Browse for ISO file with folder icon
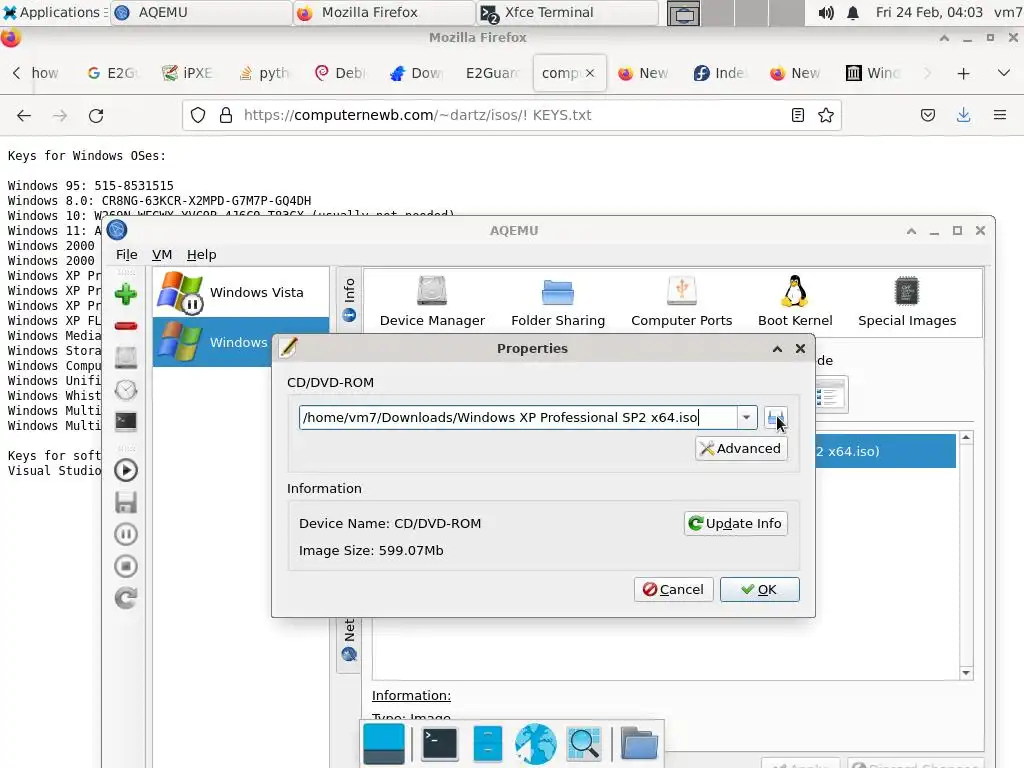1024x768 pixels. tap(775, 417)
